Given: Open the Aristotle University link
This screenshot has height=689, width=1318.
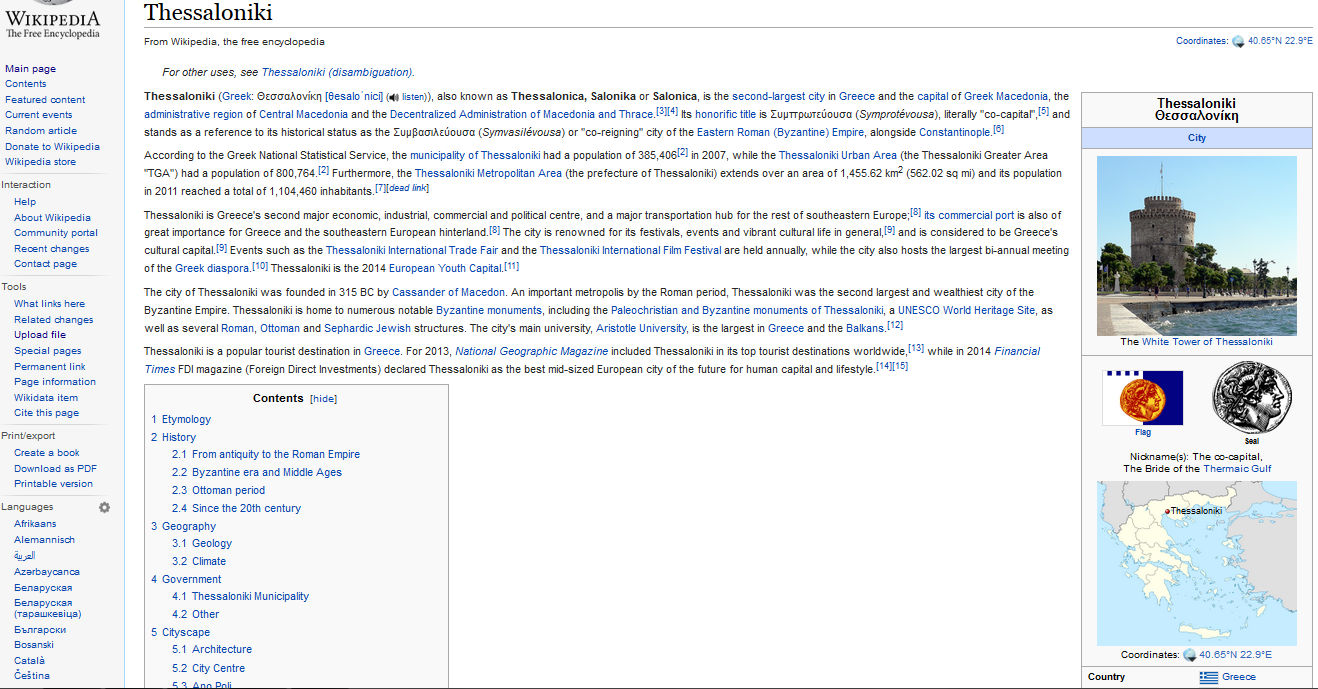Looking at the screenshot, I should coord(642,329).
